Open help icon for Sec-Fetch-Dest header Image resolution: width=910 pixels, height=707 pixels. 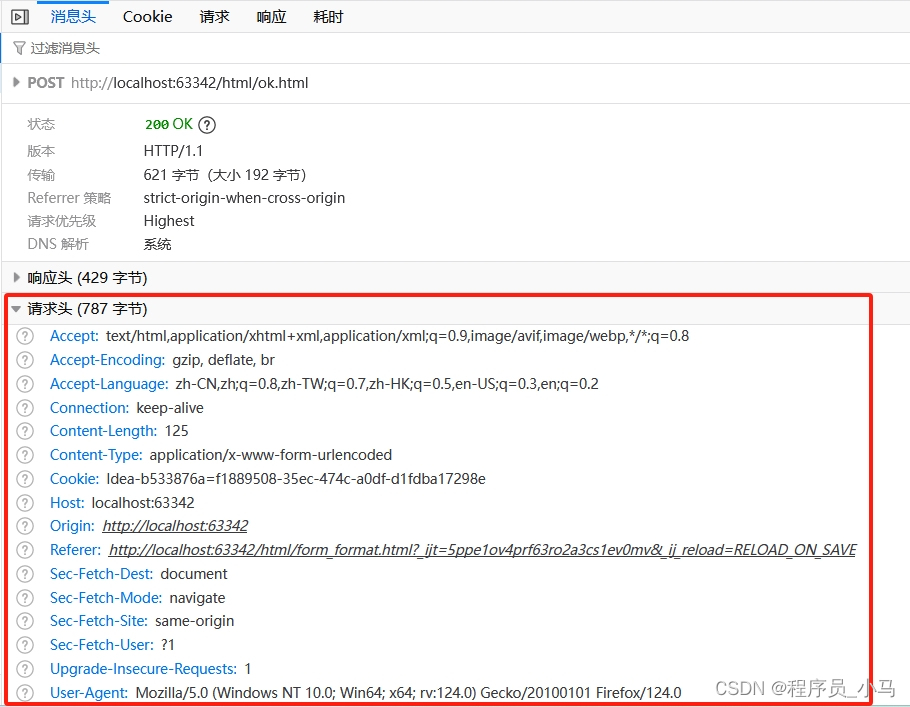(25, 573)
